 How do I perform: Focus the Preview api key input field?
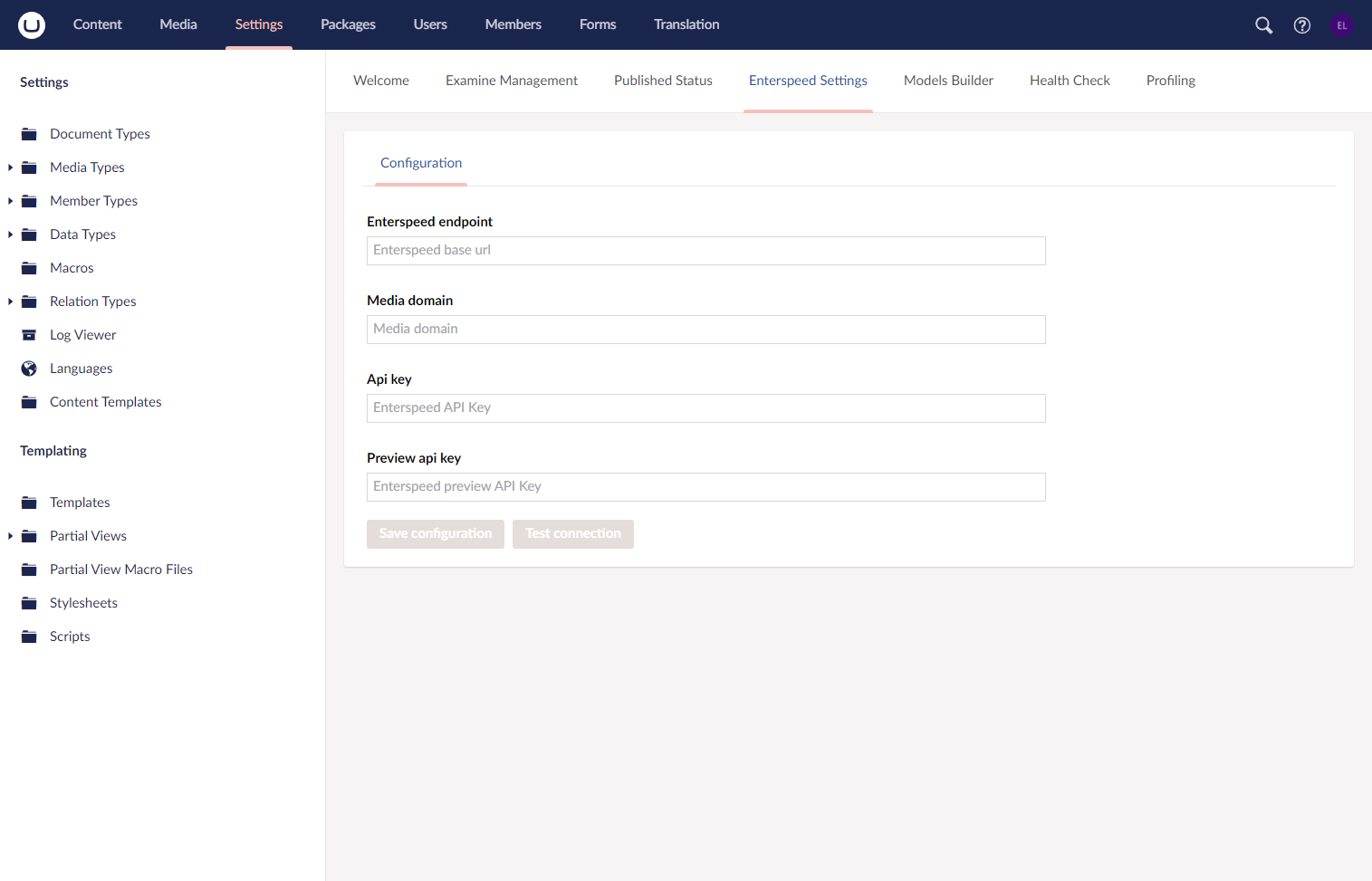706,487
